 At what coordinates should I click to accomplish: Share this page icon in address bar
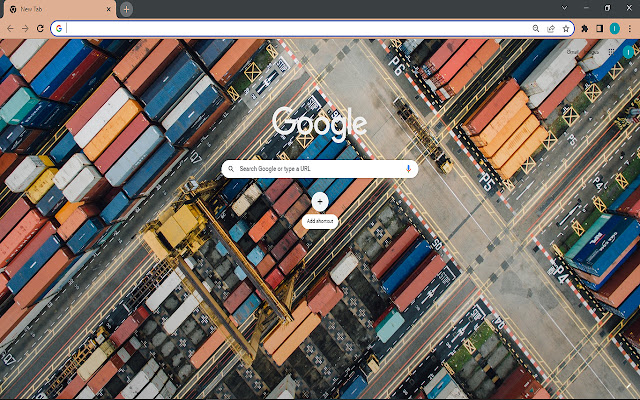pyautogui.click(x=551, y=29)
